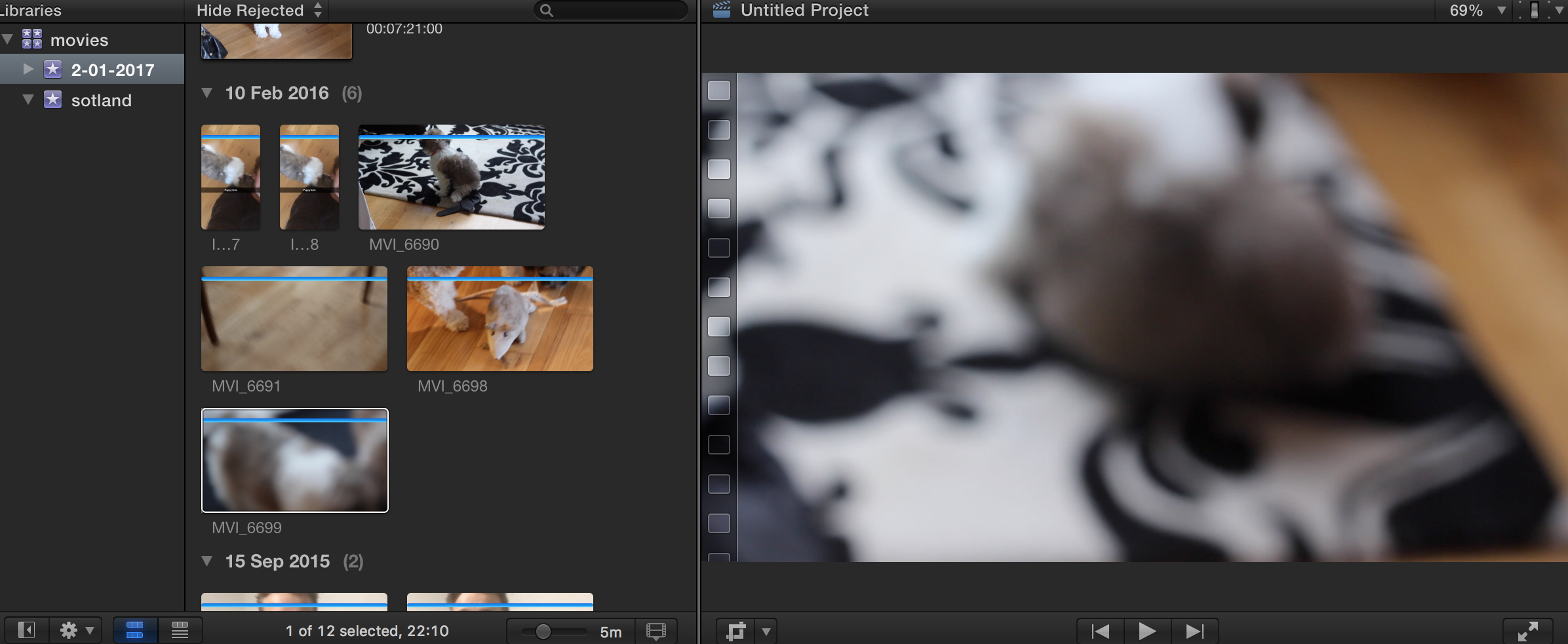Click the MVI_6691 clip name
This screenshot has width=1568, height=644.
tap(246, 386)
